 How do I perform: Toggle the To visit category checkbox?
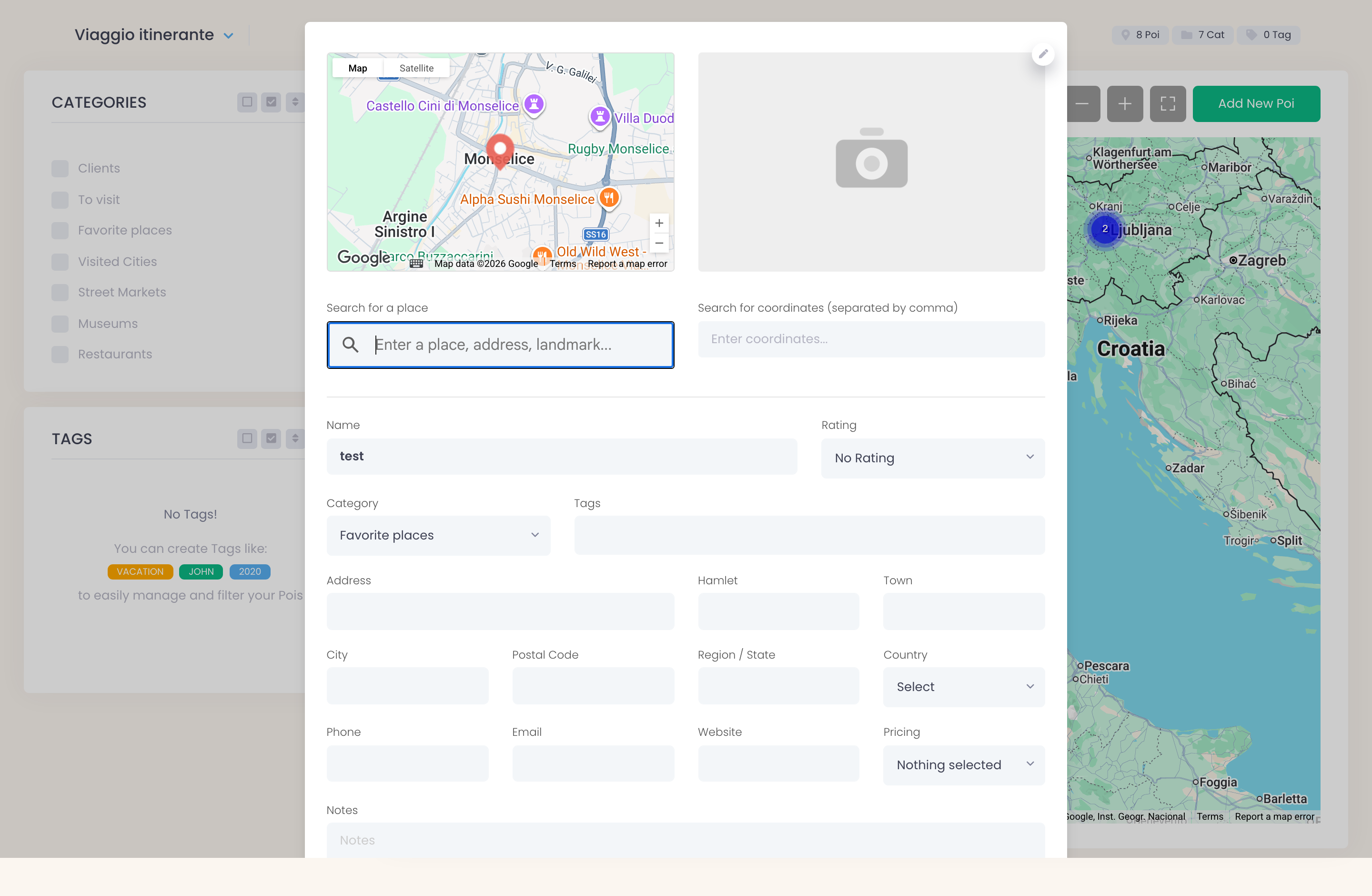coord(60,200)
